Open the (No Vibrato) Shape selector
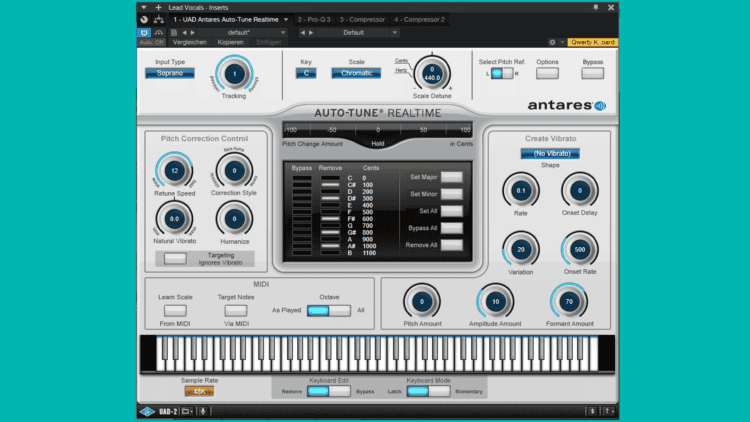Viewport: 750px width, 422px height. pyautogui.click(x=550, y=154)
